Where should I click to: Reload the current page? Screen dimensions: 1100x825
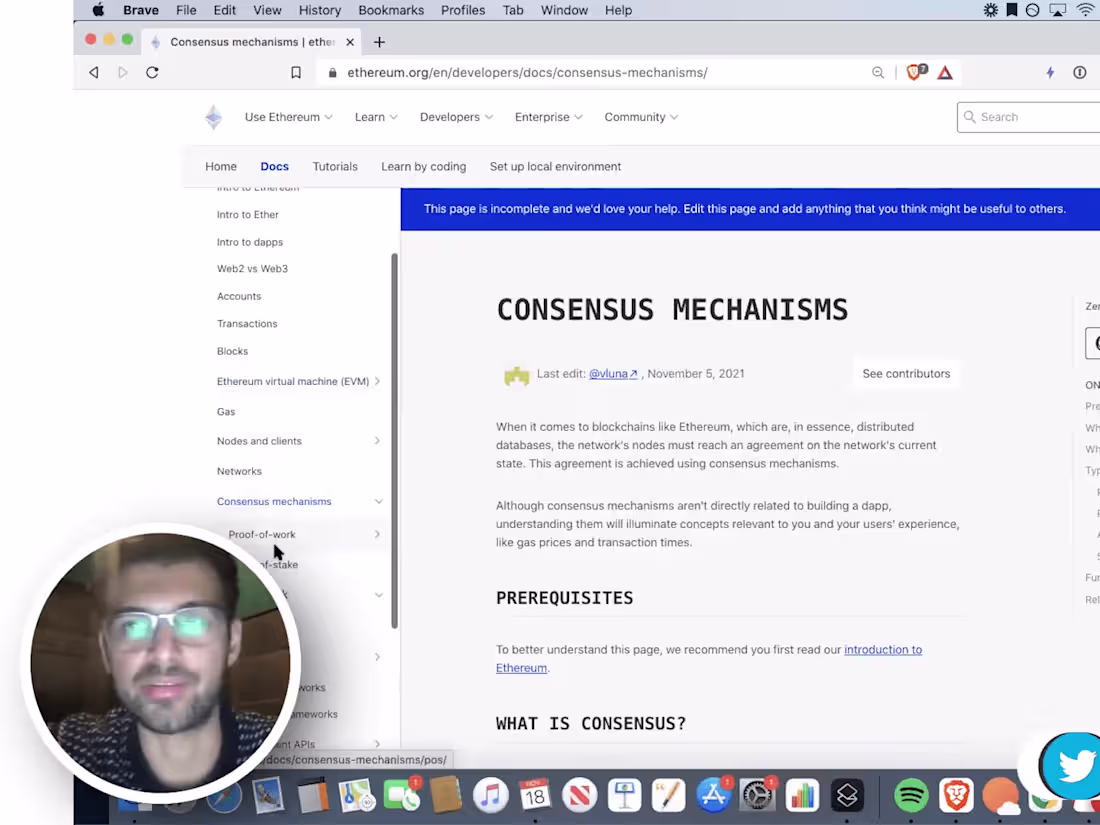pyautogui.click(x=152, y=72)
